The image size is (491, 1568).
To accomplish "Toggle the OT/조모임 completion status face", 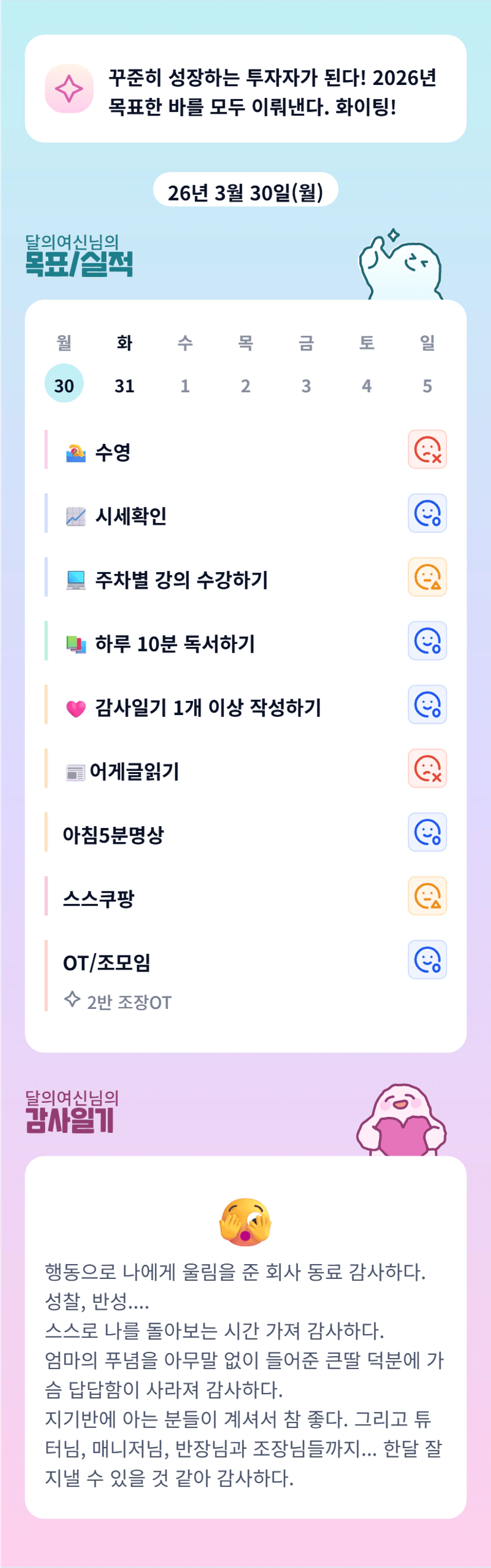I will [x=427, y=960].
